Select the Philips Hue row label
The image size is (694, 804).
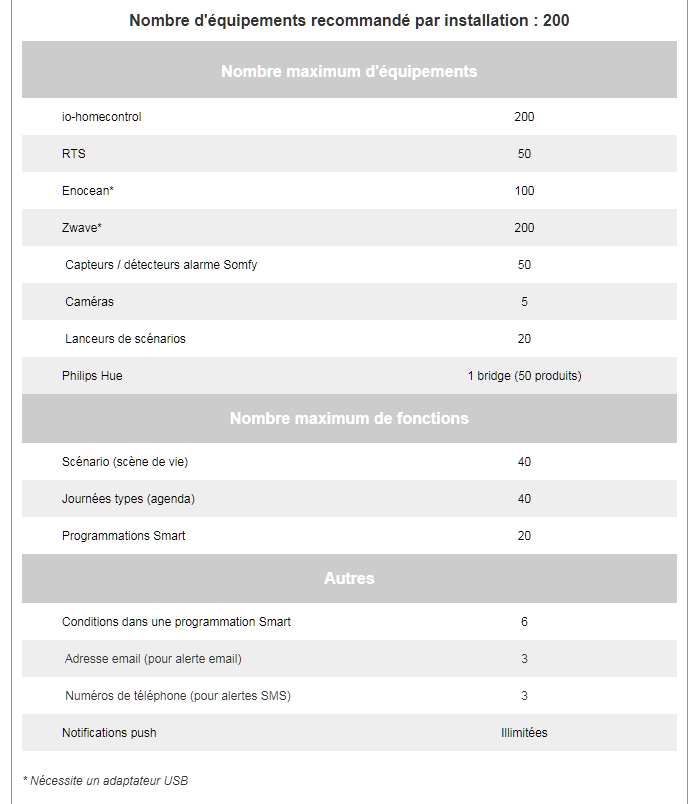pos(92,376)
